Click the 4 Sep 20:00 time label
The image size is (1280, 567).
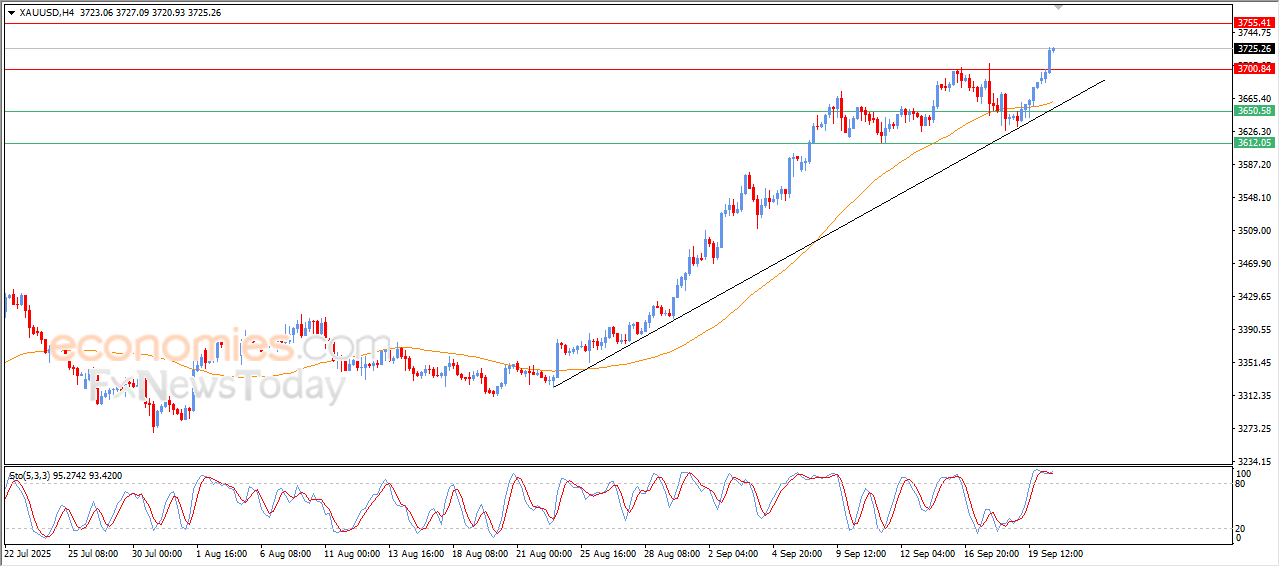[x=797, y=552]
